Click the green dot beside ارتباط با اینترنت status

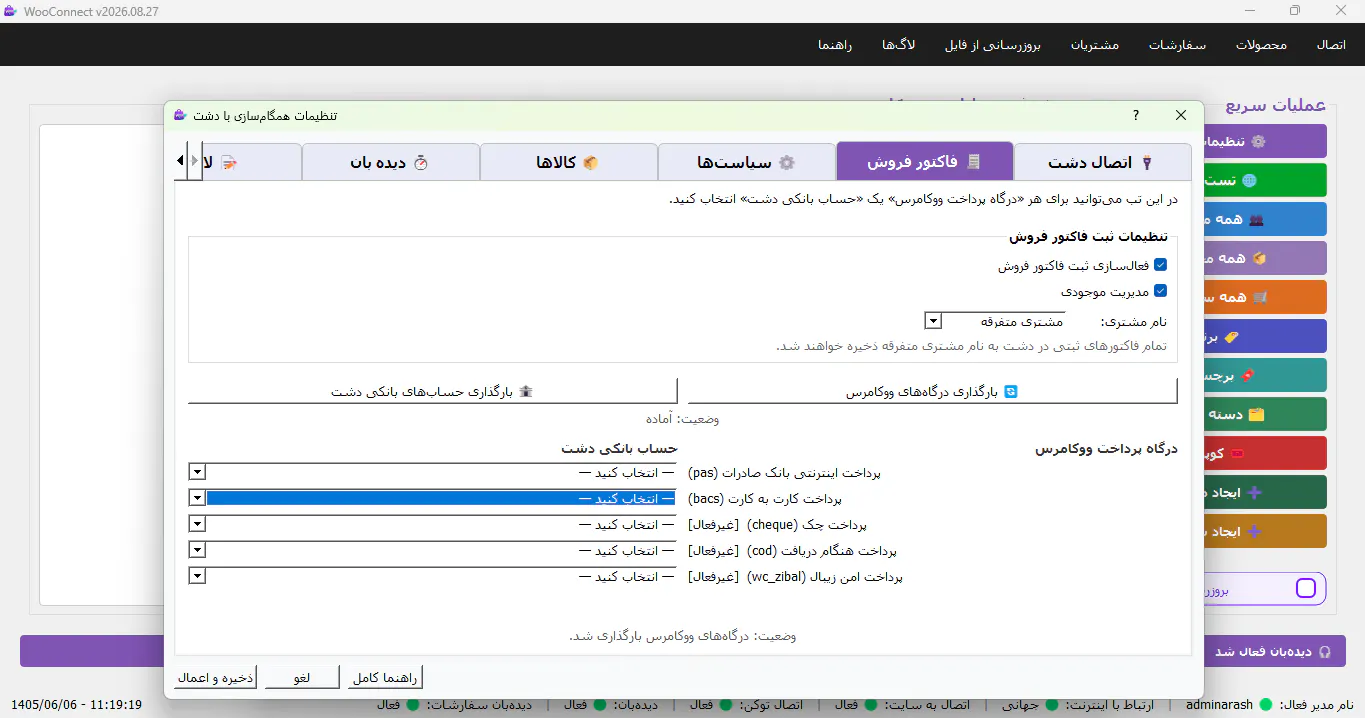1051,705
